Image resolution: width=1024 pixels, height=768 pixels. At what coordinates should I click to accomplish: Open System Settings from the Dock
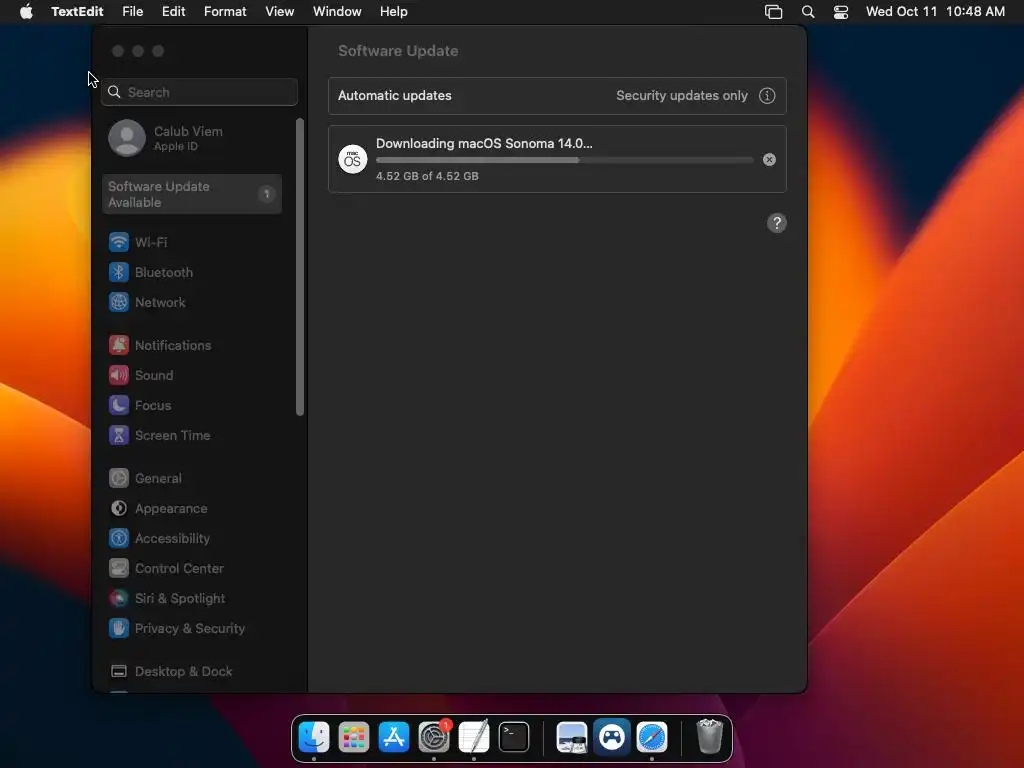tap(434, 737)
